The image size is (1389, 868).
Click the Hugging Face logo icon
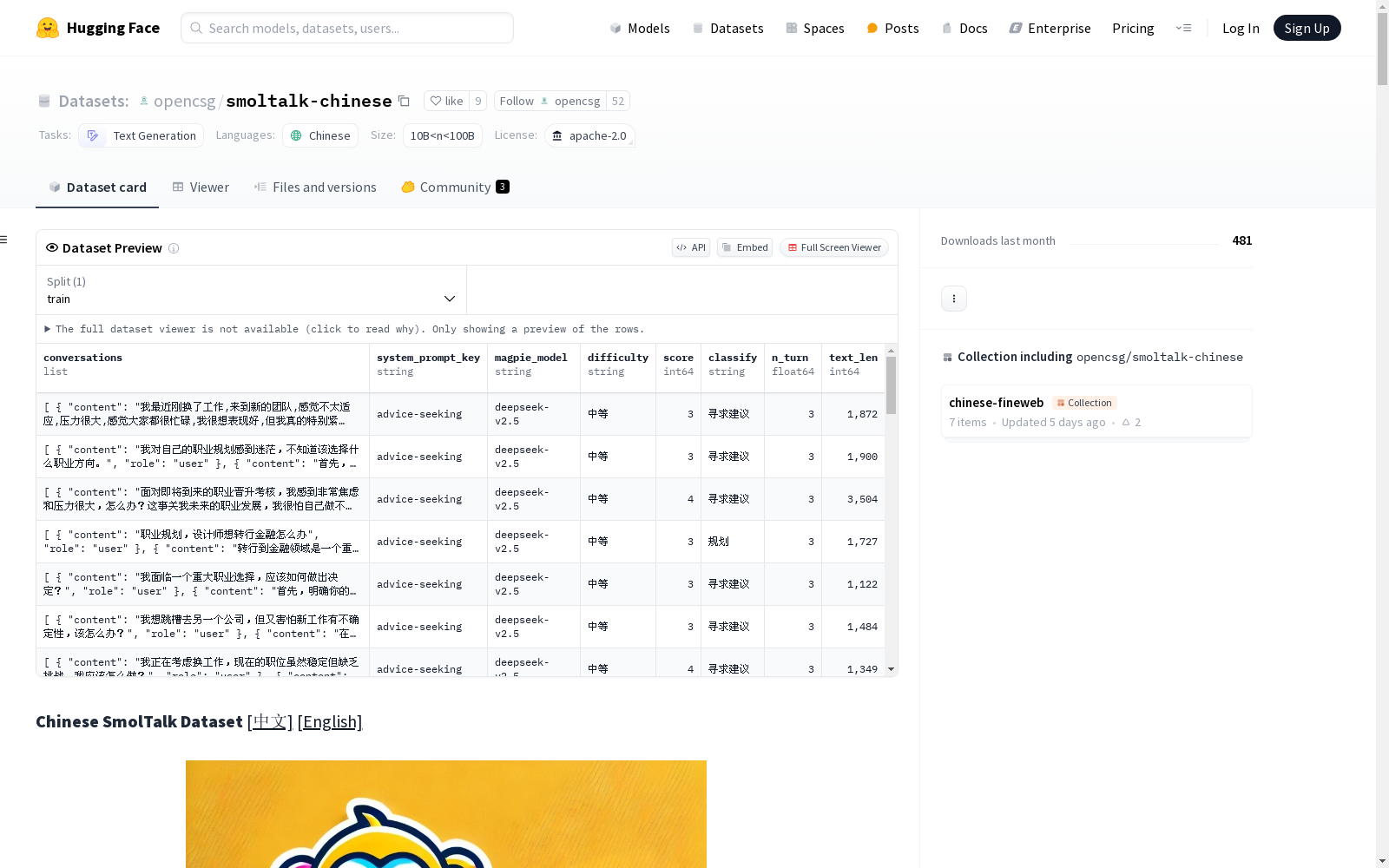click(x=48, y=28)
